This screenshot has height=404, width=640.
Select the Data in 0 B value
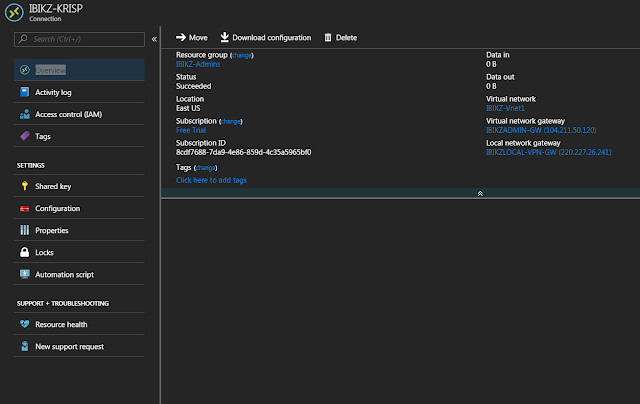tap(491, 64)
